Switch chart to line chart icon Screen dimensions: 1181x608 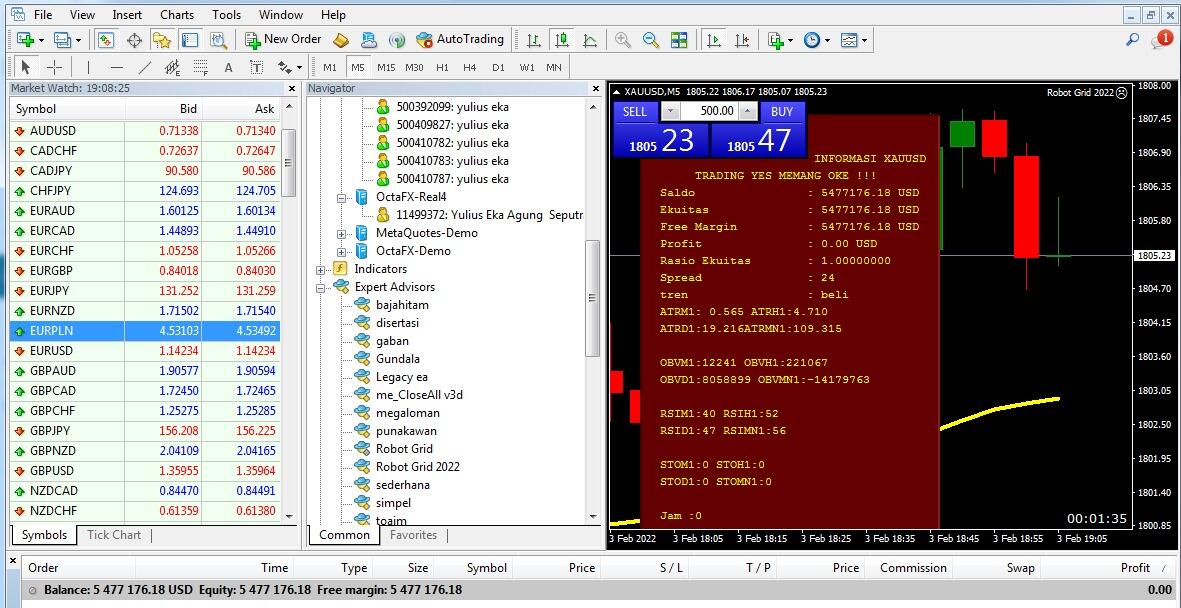pos(590,39)
